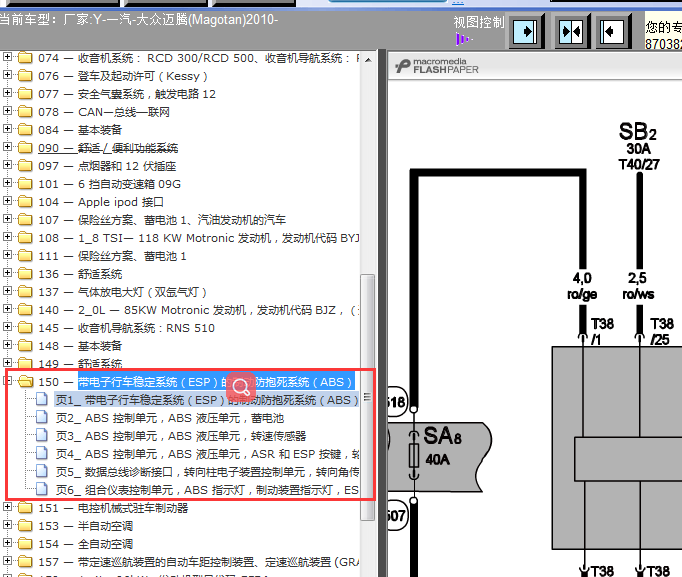
Task: Open folder icon for 097 点烟器和12伏插座
Action: (25, 166)
